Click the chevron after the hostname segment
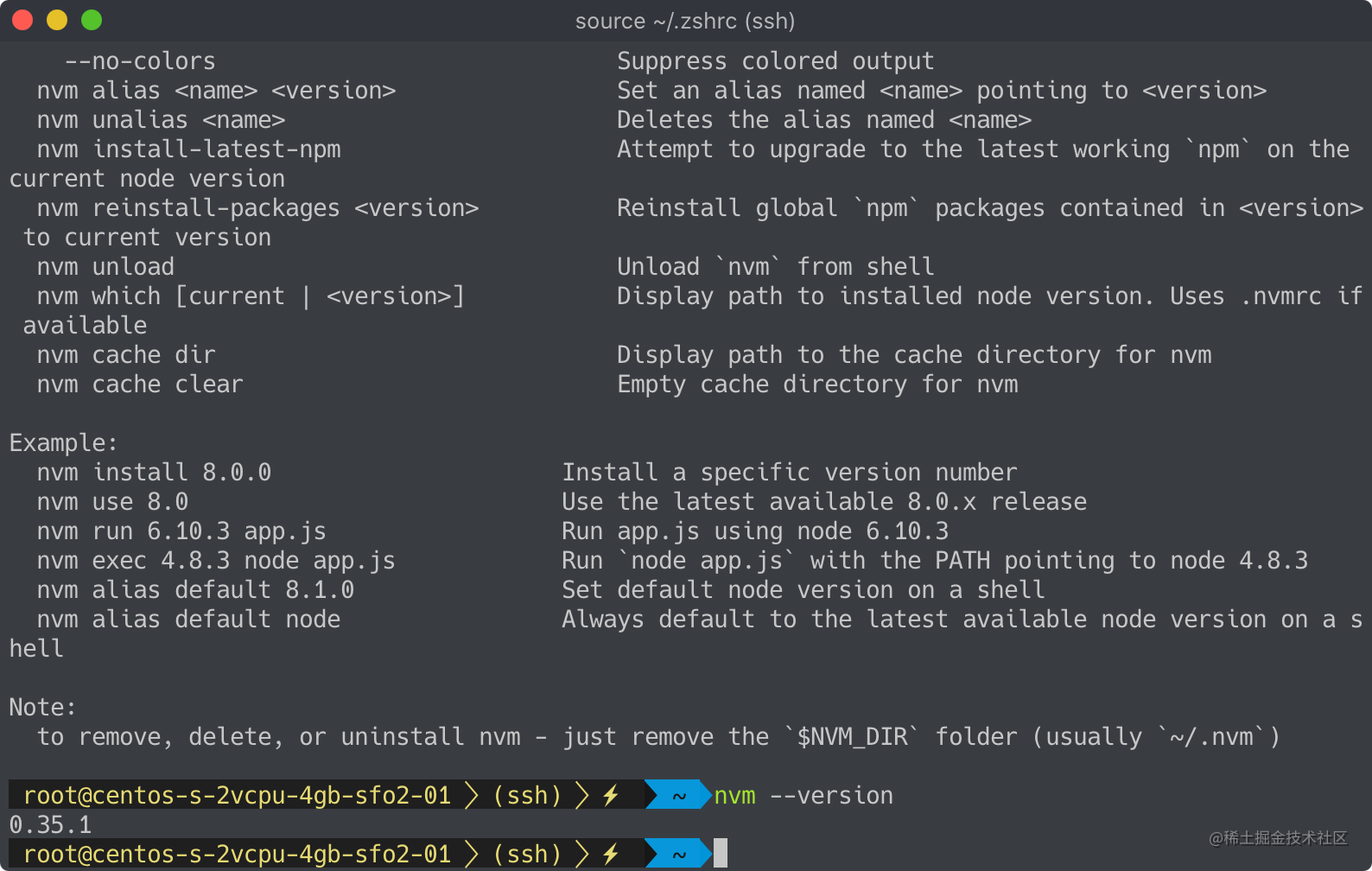This screenshot has width=1372, height=871. (471, 795)
